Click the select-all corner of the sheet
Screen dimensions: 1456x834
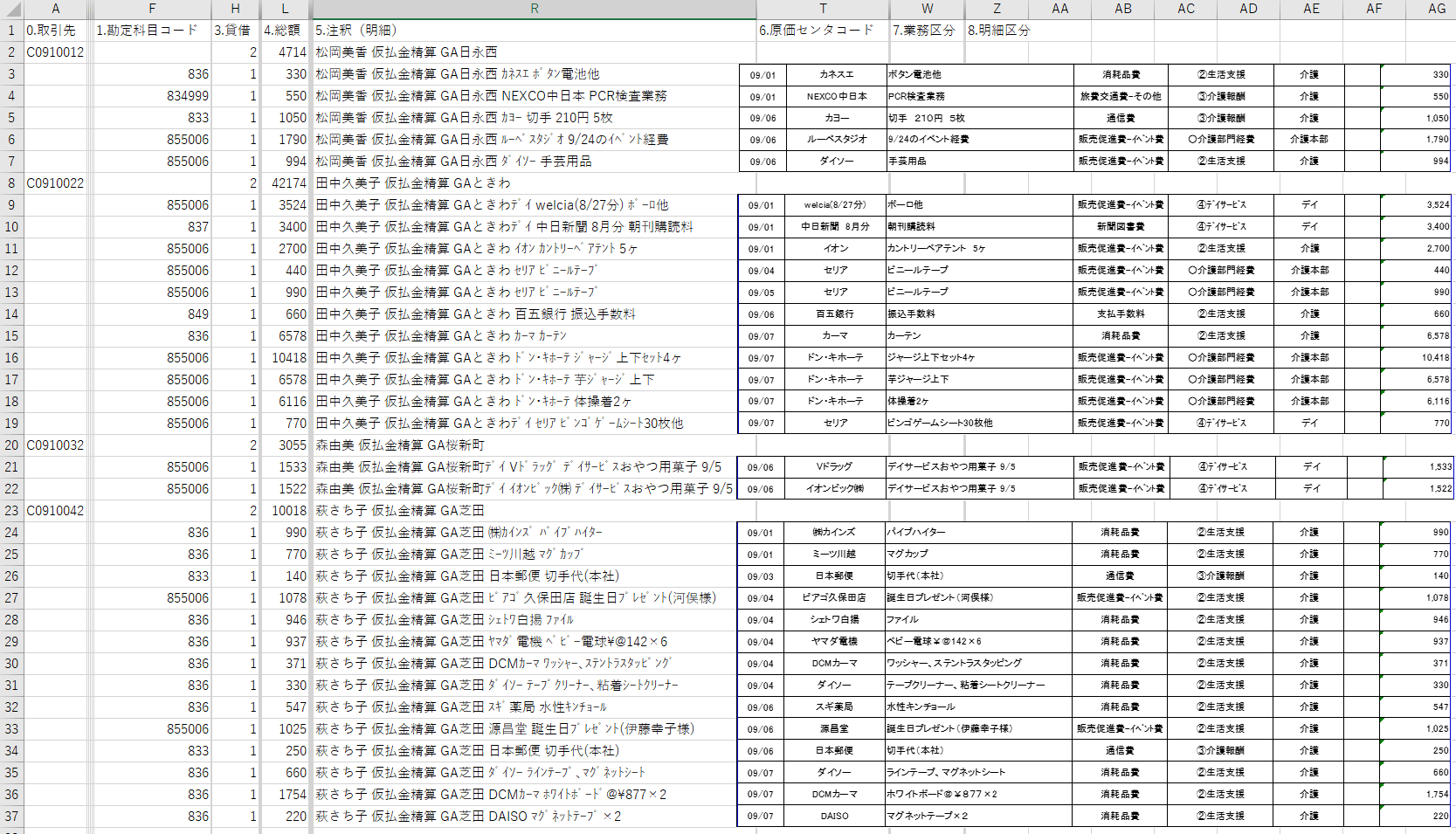click(10, 9)
